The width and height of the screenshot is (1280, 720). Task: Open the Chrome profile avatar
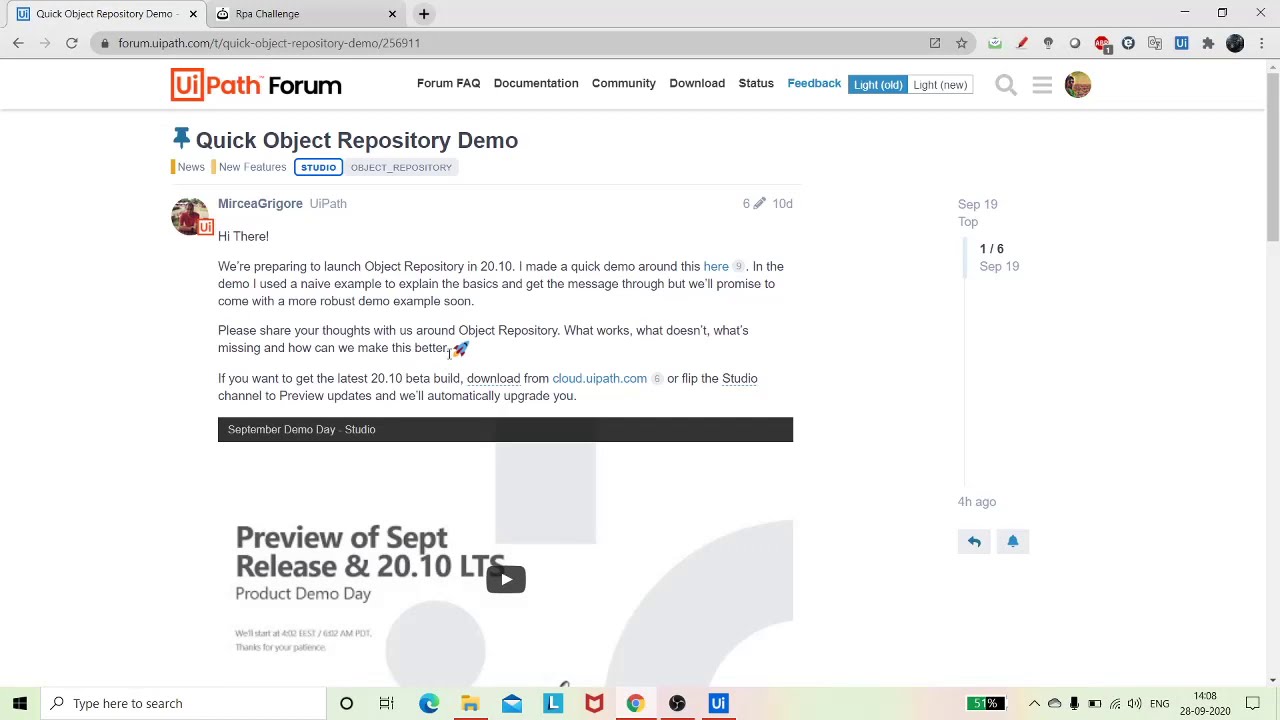[1235, 43]
